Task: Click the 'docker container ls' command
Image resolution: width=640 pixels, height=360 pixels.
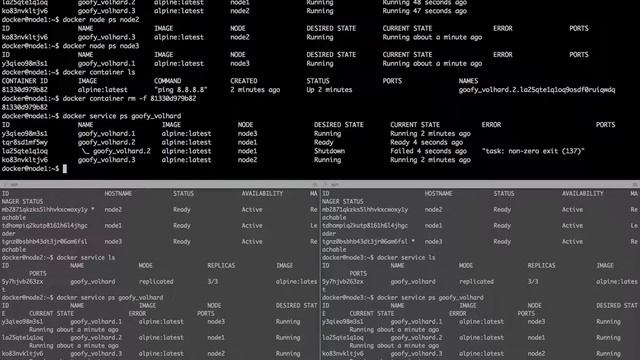Action: click(x=99, y=72)
